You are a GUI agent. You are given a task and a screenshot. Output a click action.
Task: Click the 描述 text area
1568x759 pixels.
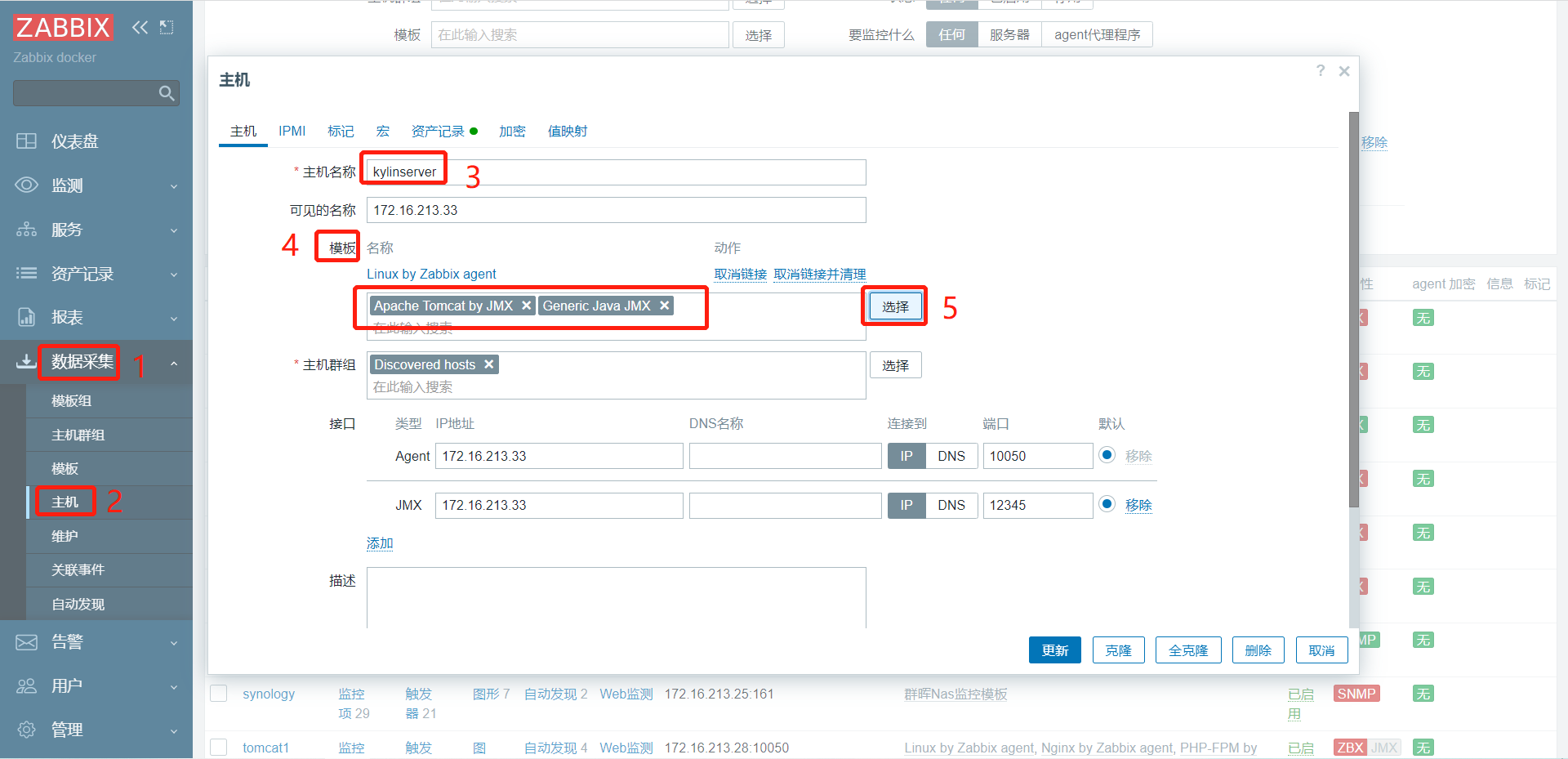tap(617, 597)
